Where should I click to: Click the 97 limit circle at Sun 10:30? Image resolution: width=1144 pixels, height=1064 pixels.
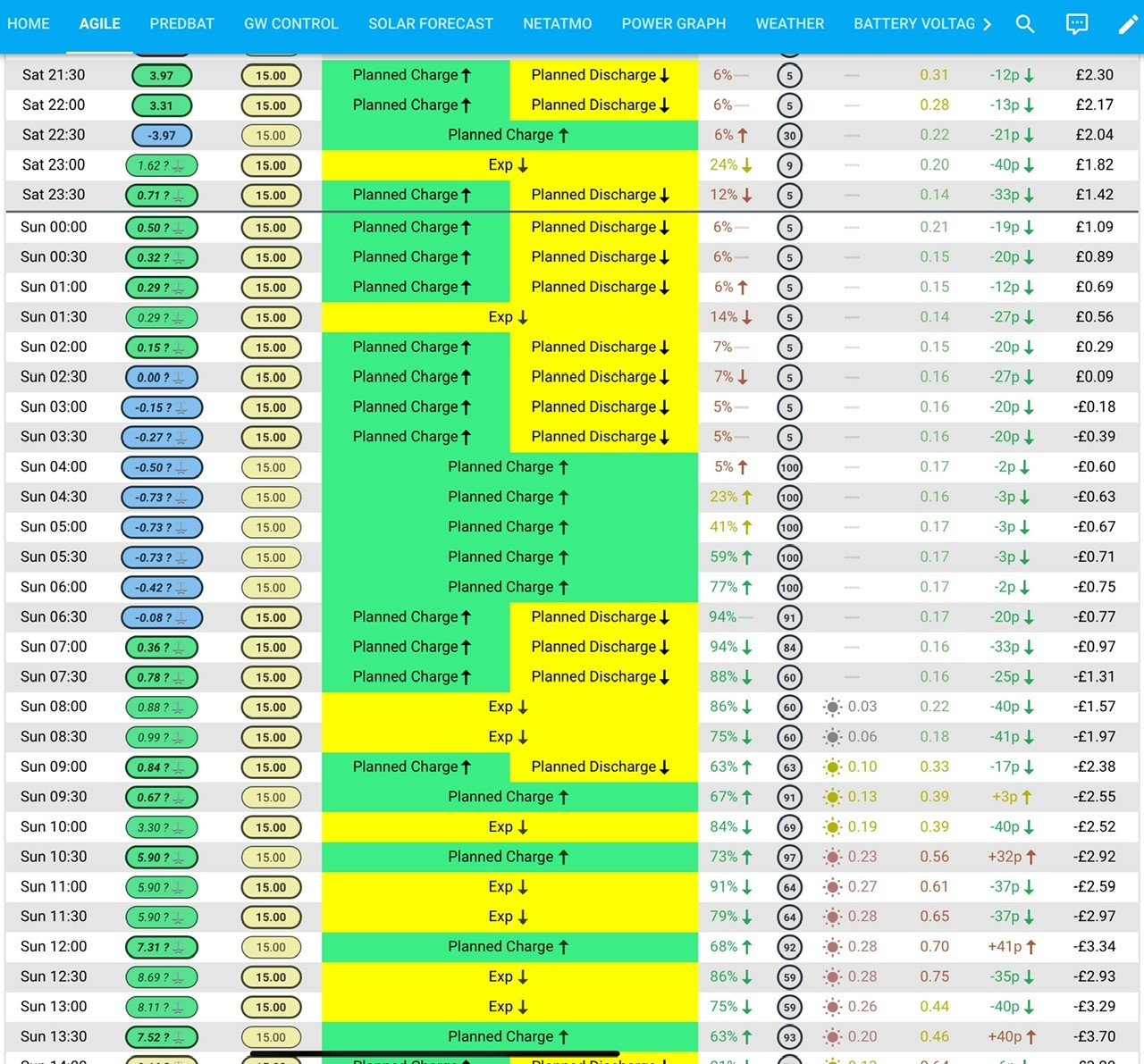pos(789,858)
